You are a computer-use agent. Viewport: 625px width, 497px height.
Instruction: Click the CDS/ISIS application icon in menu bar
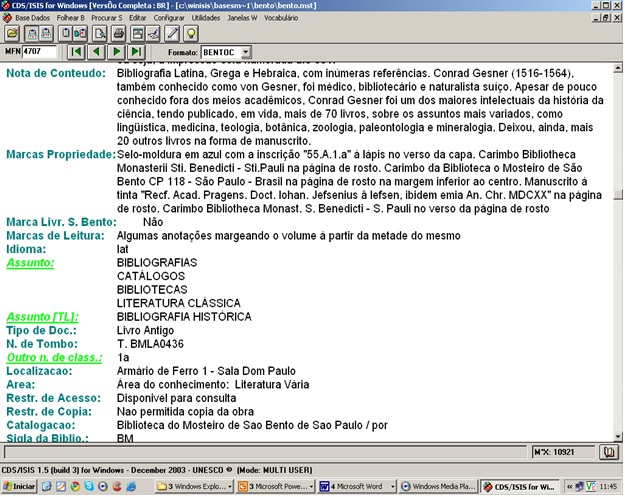pyautogui.click(x=7, y=18)
